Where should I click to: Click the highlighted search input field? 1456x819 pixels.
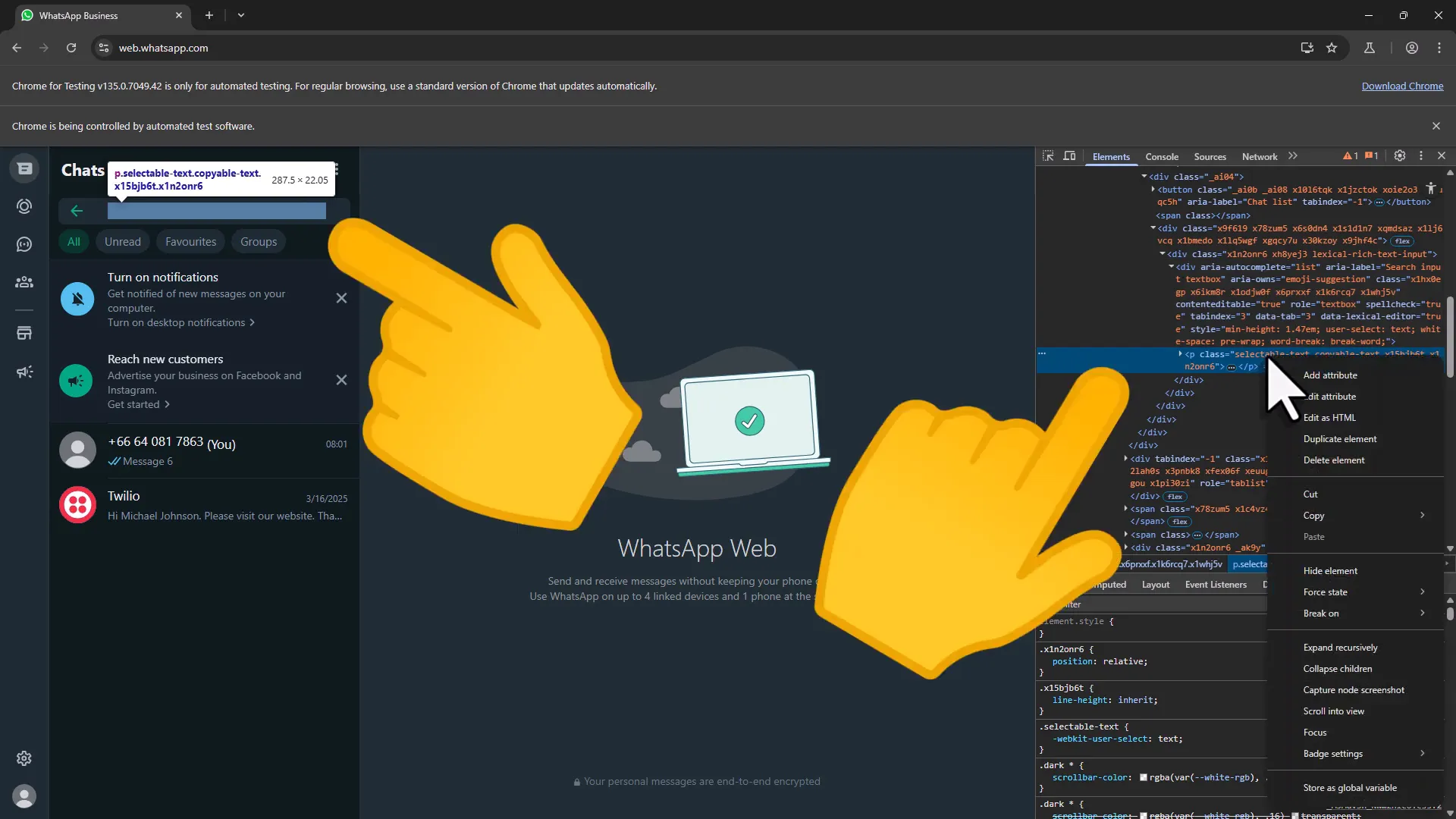217,211
